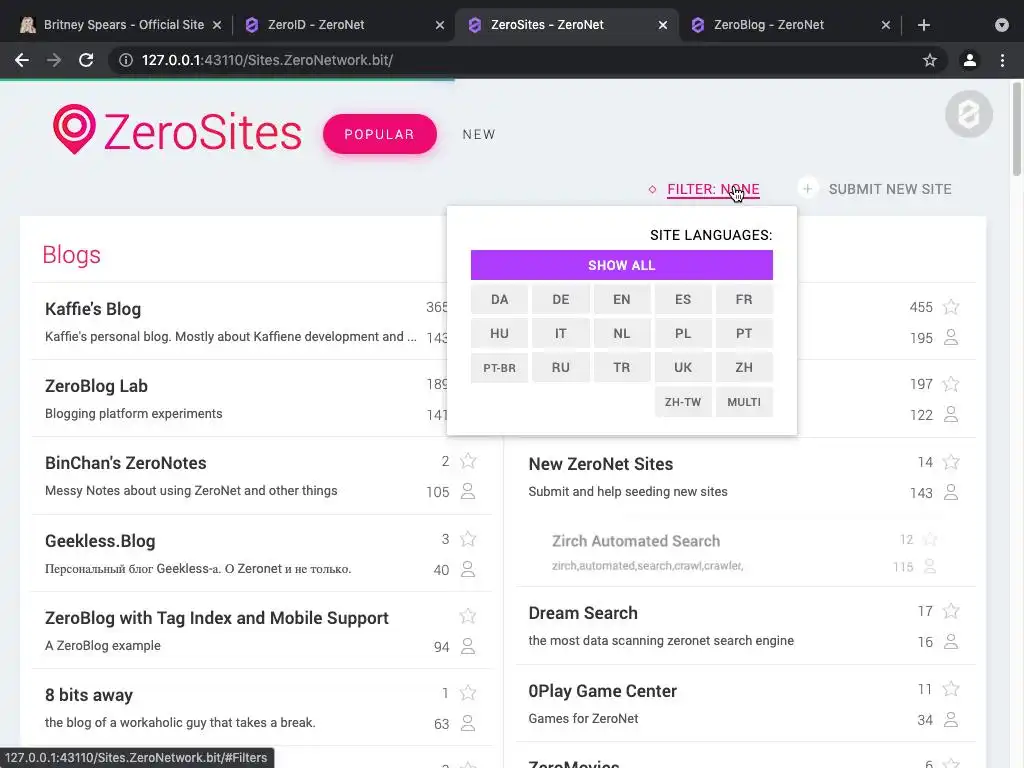1024x768 pixels.
Task: Open BinChan's ZeroNotes link
Action: (x=125, y=463)
